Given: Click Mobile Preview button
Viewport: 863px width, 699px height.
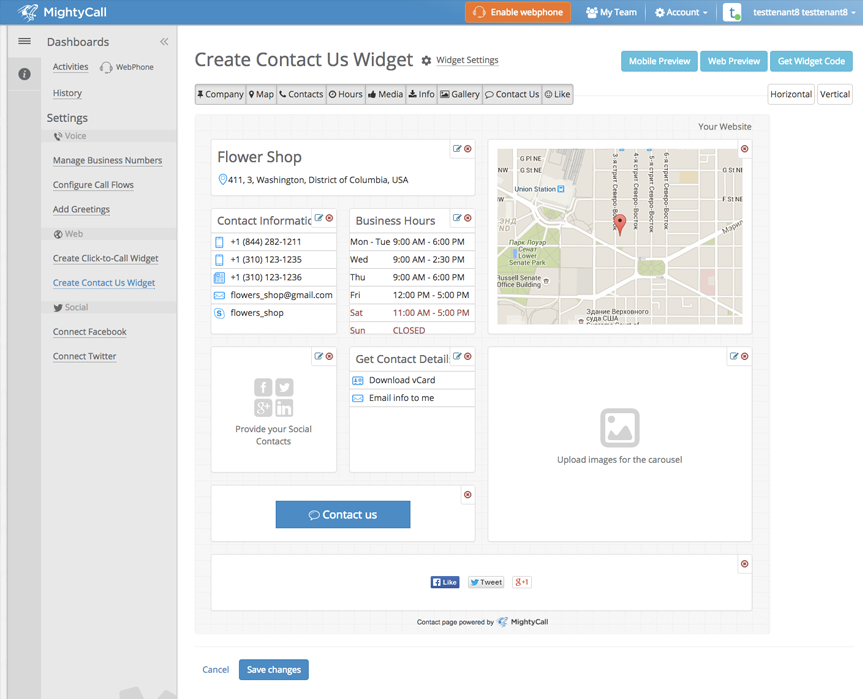Looking at the screenshot, I should [659, 61].
